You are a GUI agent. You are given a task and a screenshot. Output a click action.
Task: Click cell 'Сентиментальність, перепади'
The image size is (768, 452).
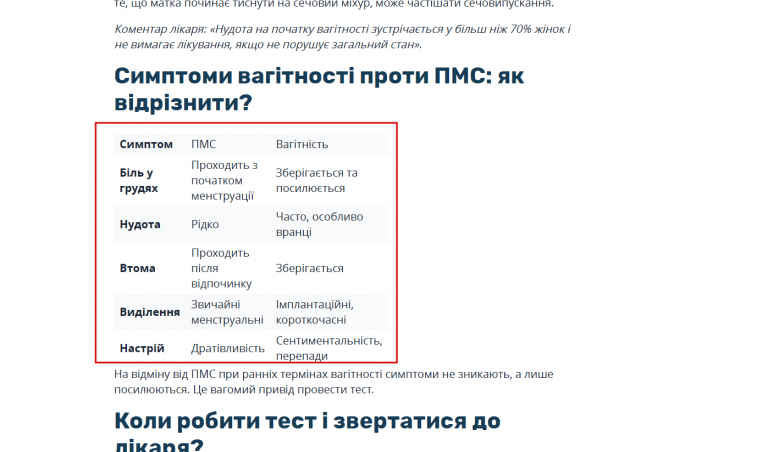click(x=329, y=348)
